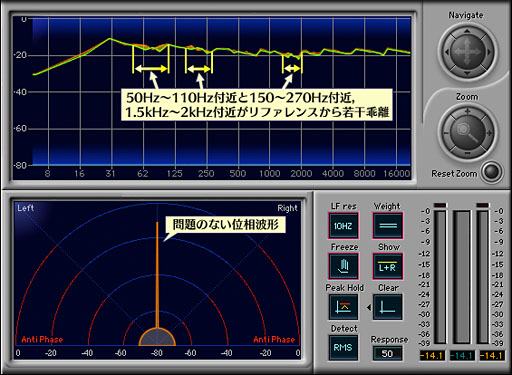Click the Response value field showing 50
Screen dimensions: 512x375
pos(387,353)
